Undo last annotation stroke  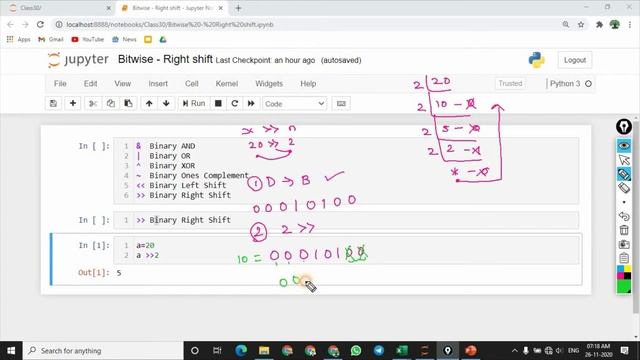(624, 216)
